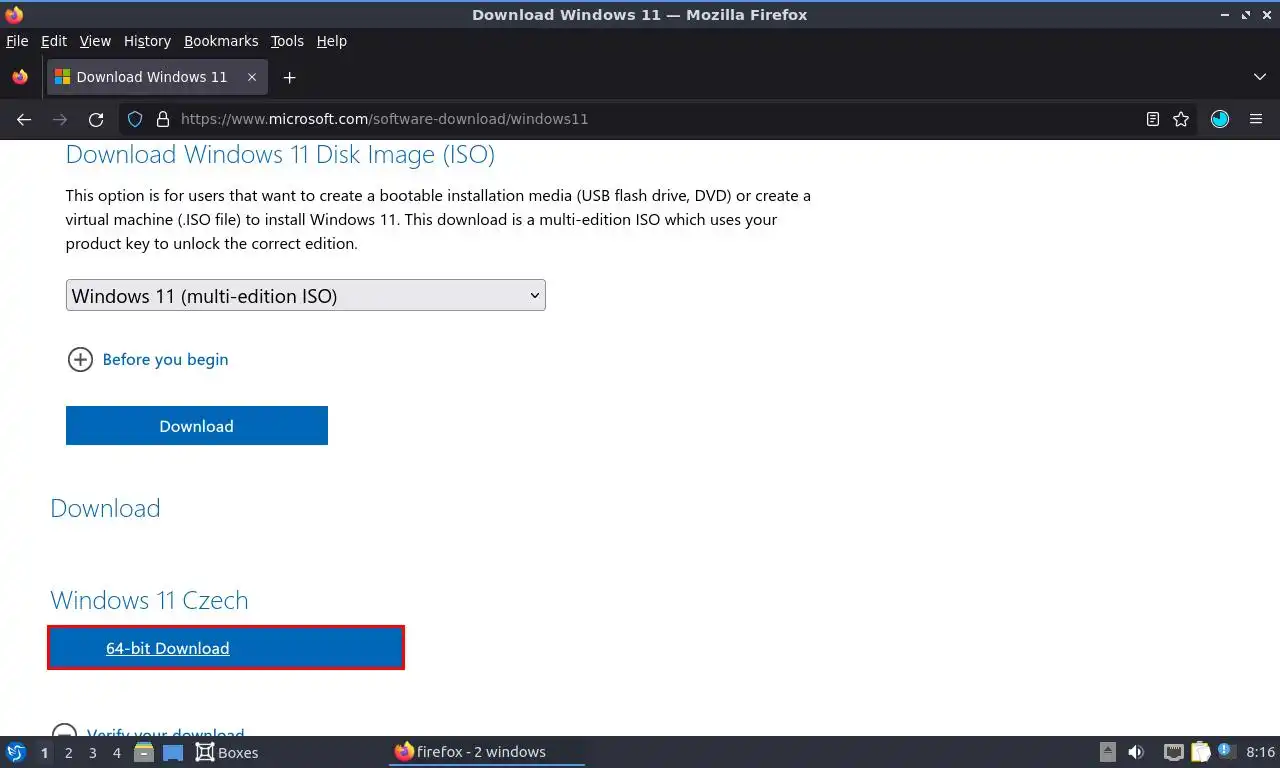
Task: Open clipboard manager tray icon
Action: click(1200, 752)
